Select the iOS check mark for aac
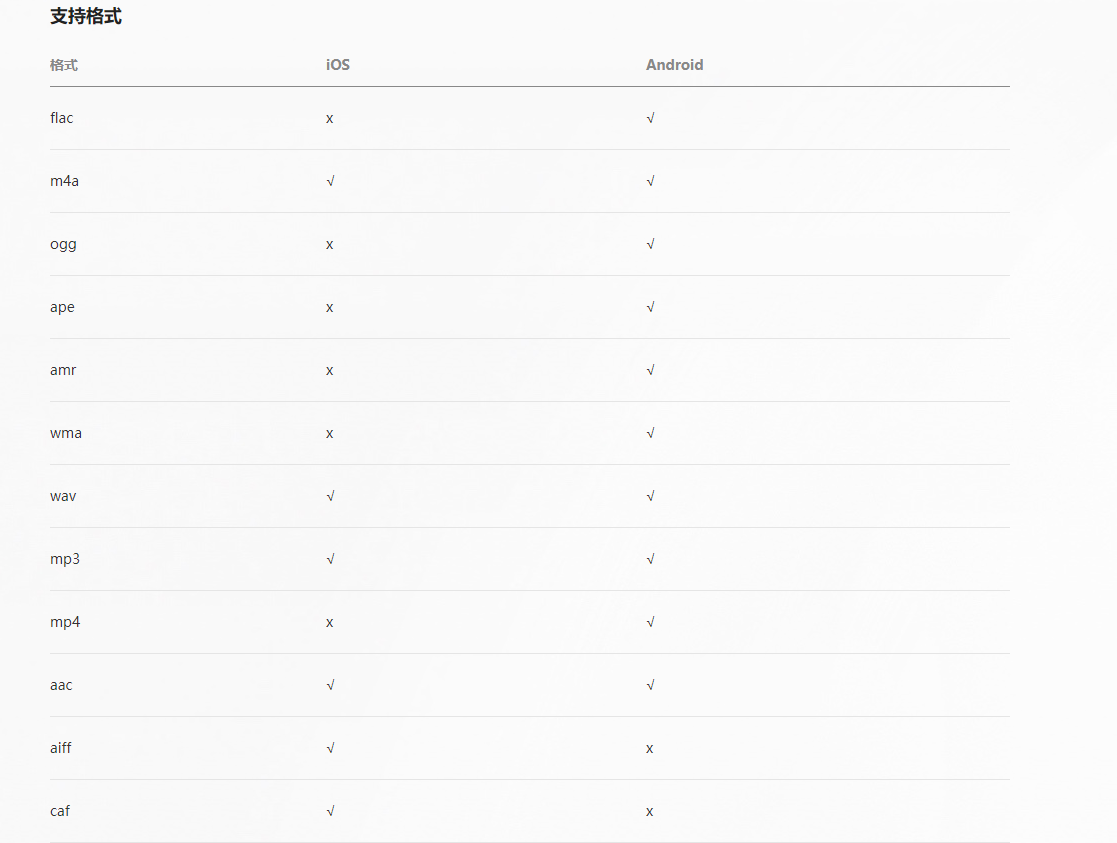The image size is (1117, 843). click(x=330, y=685)
